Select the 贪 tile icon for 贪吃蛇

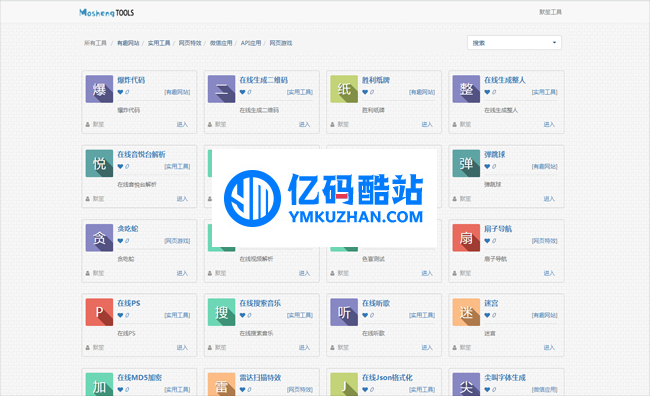(x=99, y=238)
